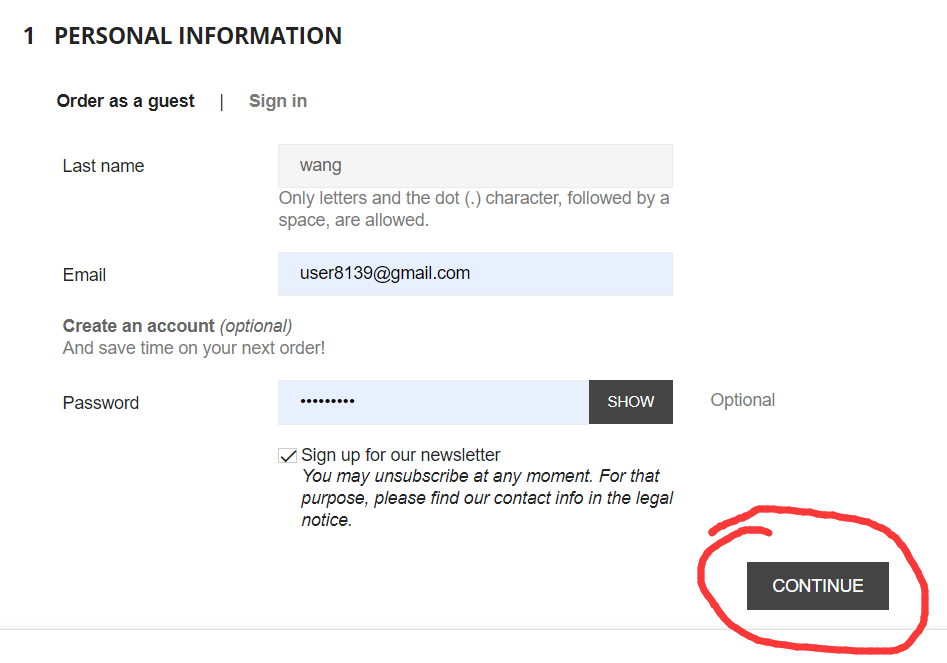Screen dimensions: 947x663
Task: Focus the Email address input field
Action: pos(474,274)
